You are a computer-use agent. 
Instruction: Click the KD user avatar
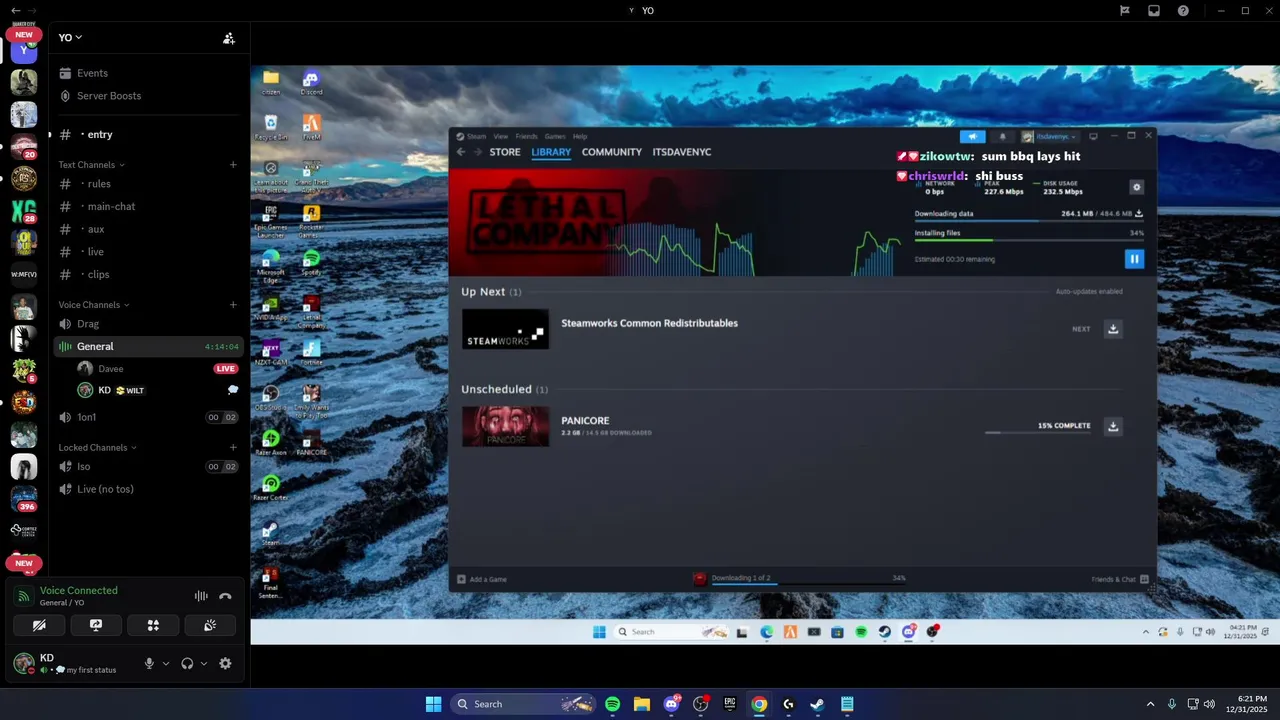(24, 663)
